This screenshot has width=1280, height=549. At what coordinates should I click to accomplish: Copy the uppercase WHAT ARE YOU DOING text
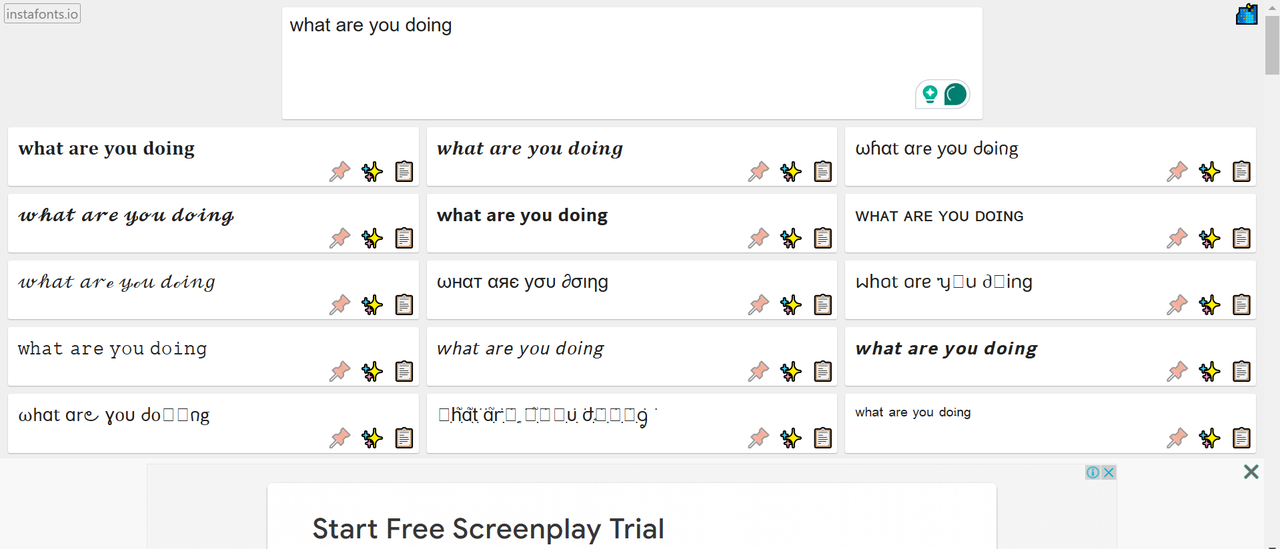point(1241,238)
